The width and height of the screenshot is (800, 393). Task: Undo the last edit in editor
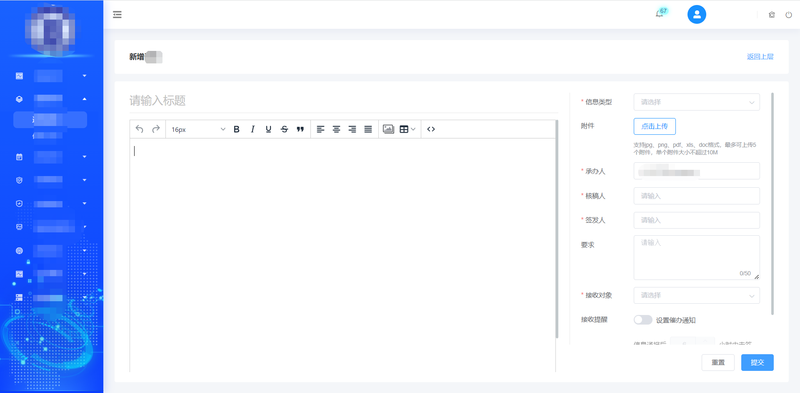pos(139,129)
